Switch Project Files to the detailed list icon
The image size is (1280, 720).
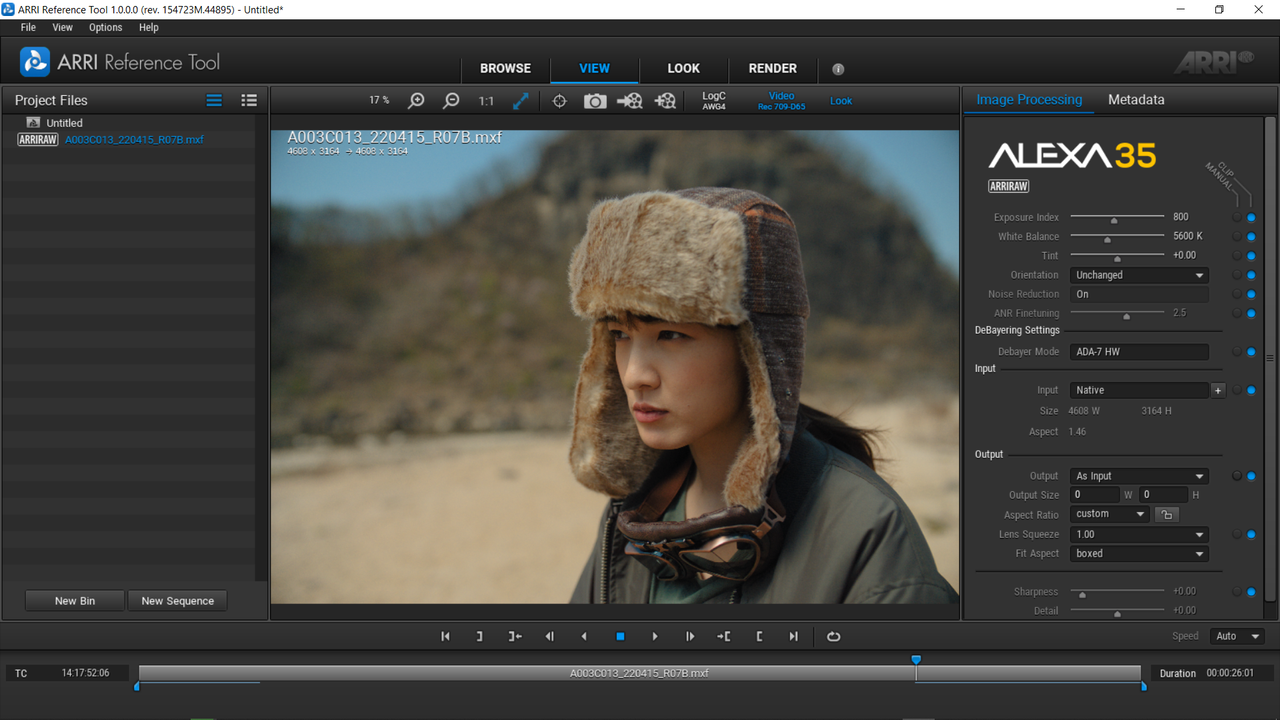tap(249, 100)
